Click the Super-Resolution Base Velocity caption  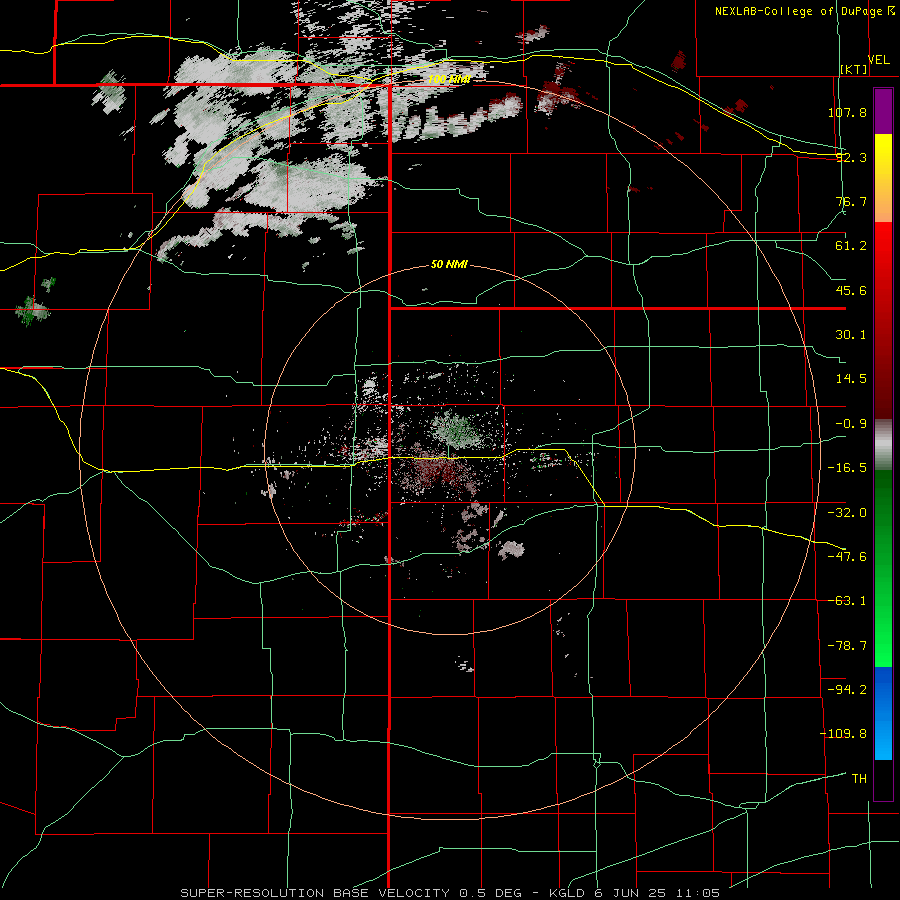[x=450, y=893]
